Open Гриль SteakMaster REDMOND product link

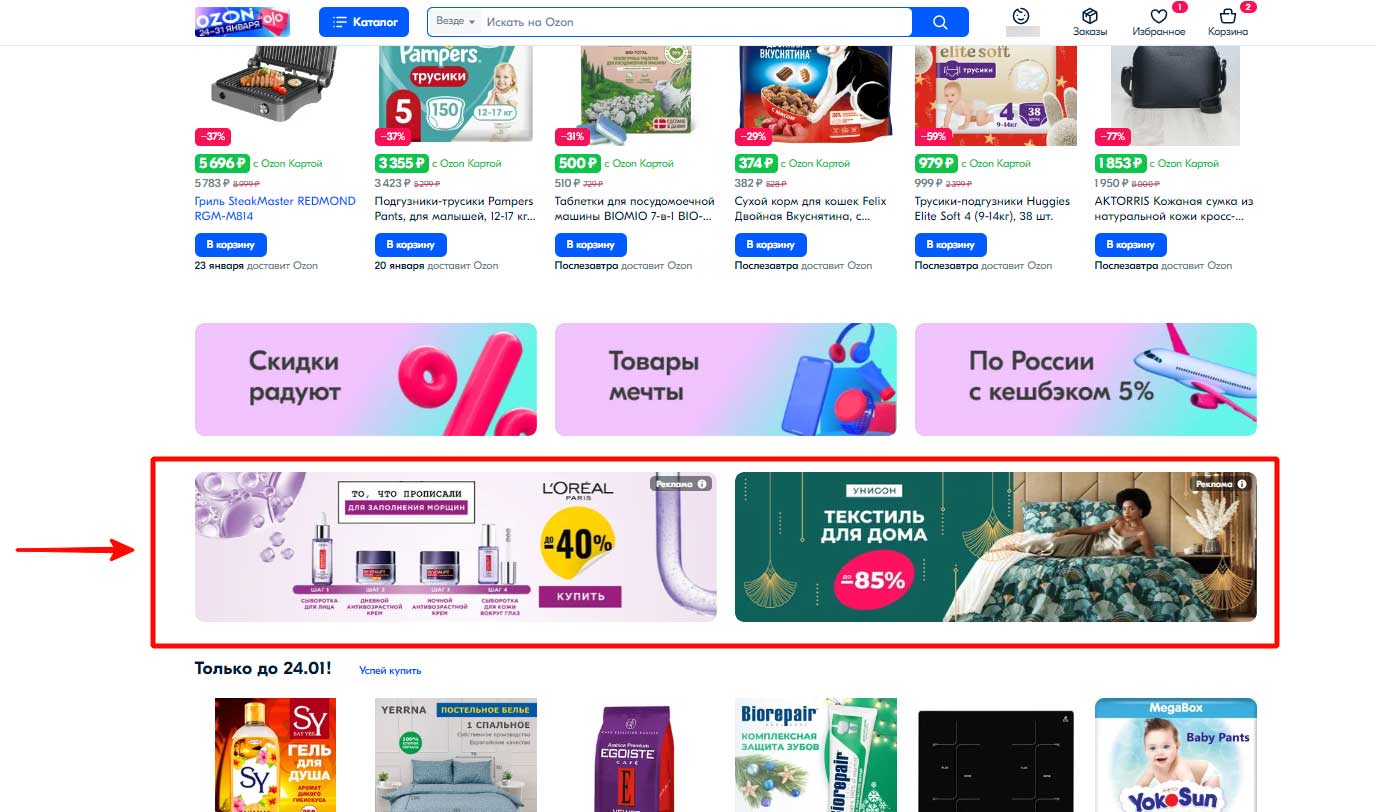pyautogui.click(x=275, y=208)
